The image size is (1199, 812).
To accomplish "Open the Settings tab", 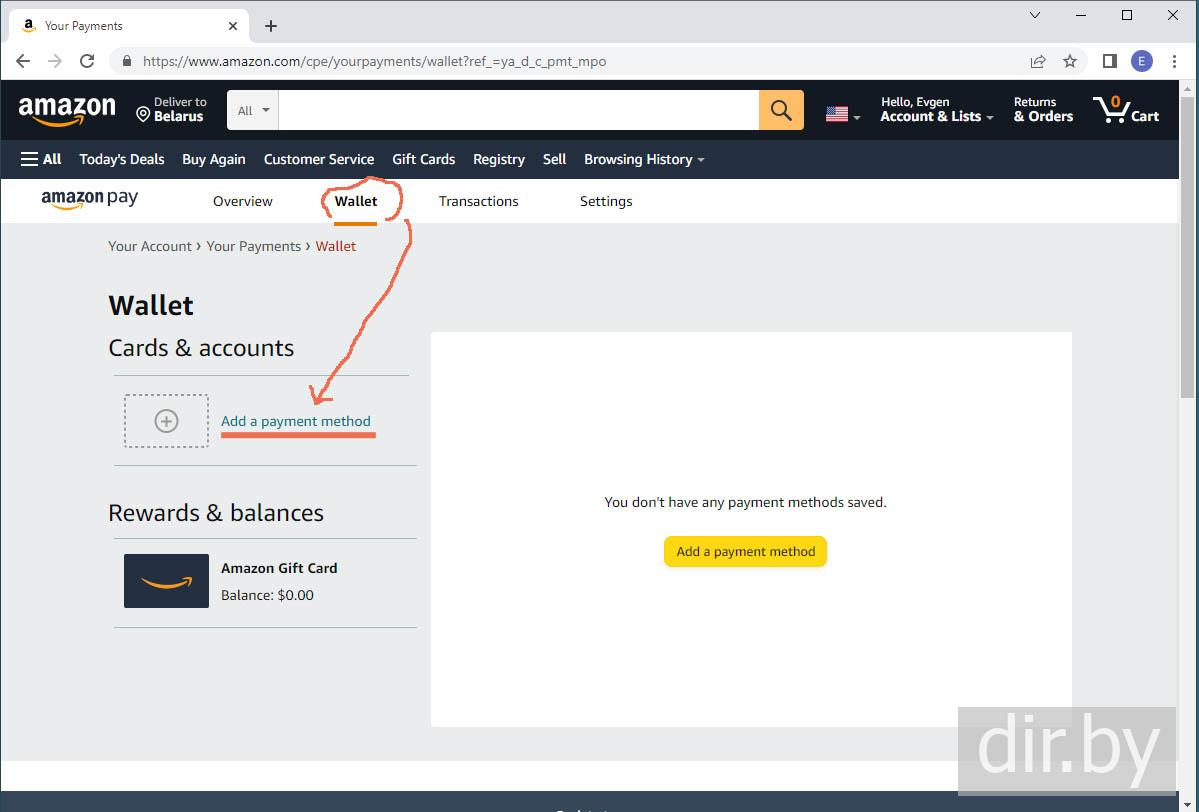I will pos(606,201).
